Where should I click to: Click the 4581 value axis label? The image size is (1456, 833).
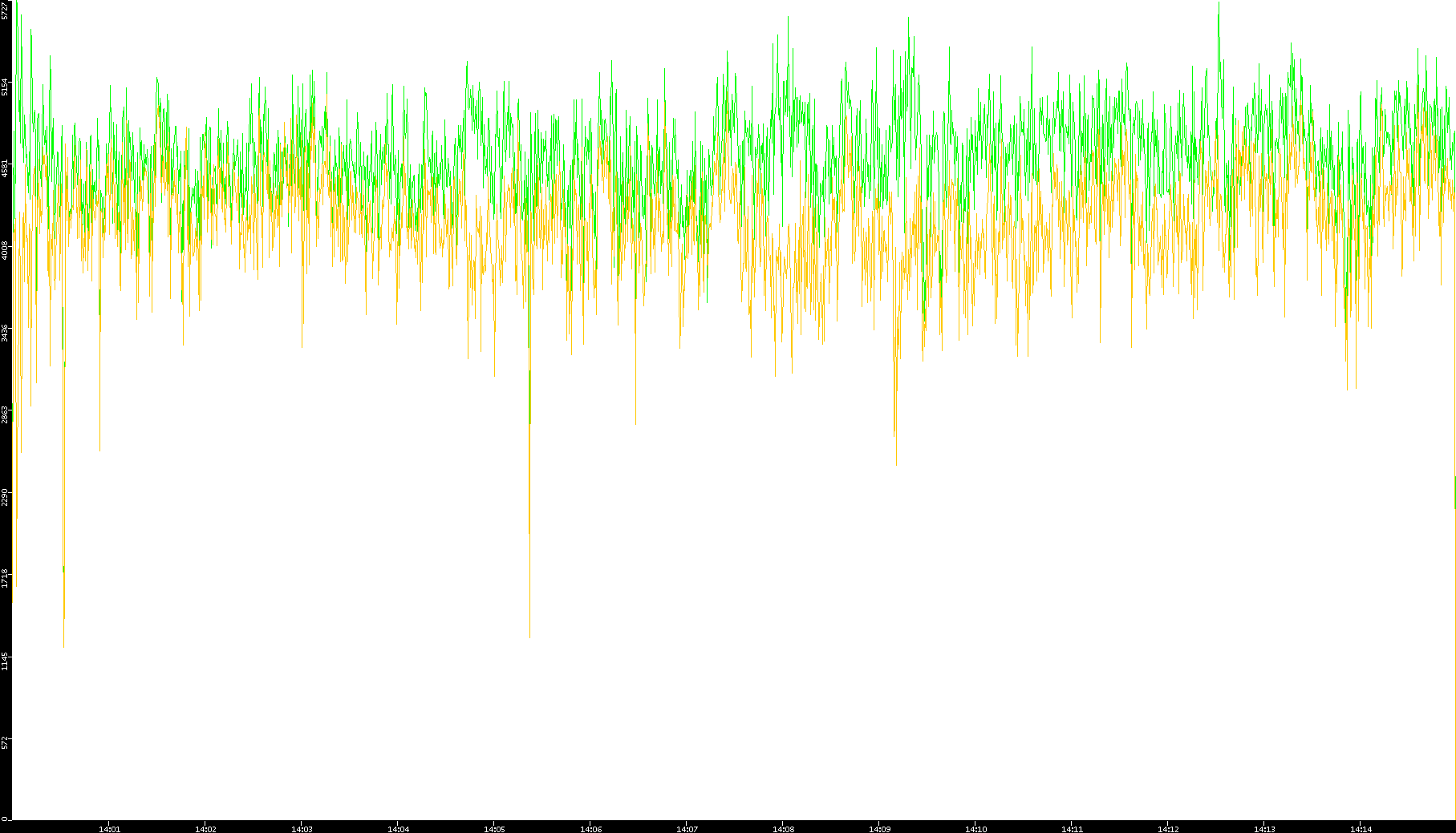point(5,168)
